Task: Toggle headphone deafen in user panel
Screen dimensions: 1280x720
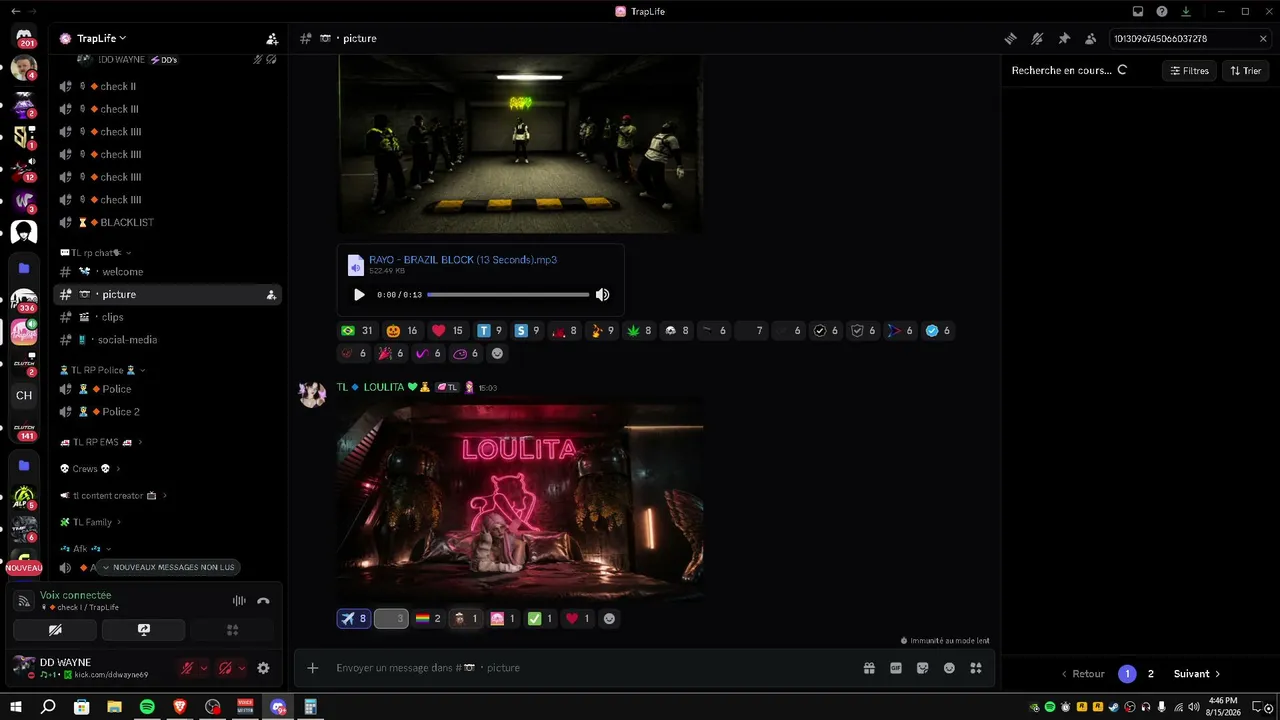Action: click(225, 668)
